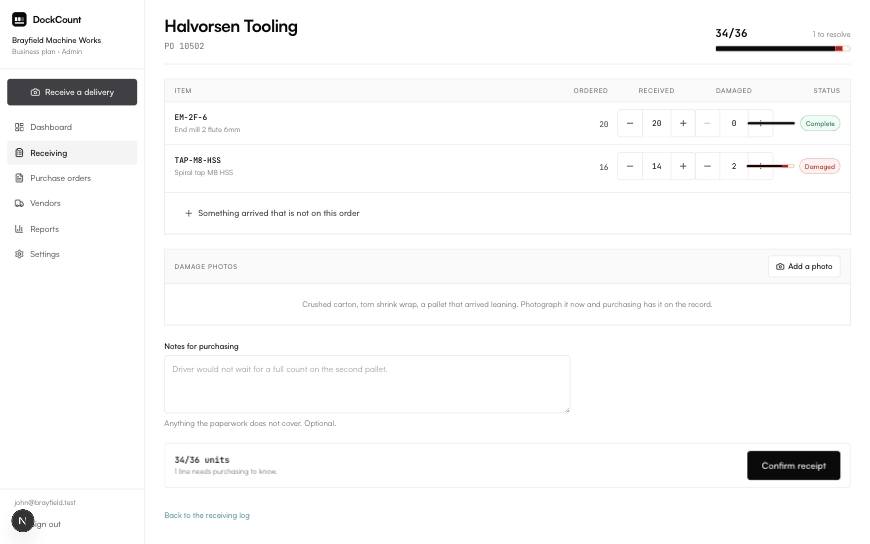Click the Status column header
The height and width of the screenshot is (544, 870).
827,90
